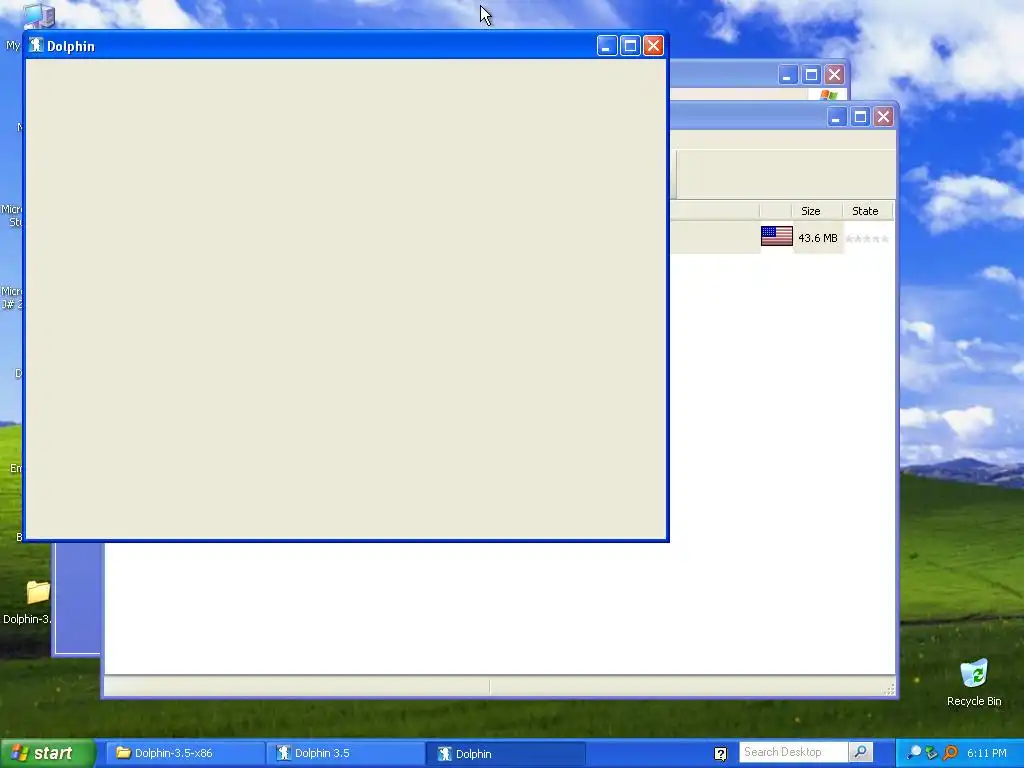Open the Recycle Bin desktop icon
The height and width of the screenshot is (768, 1024).
[974, 673]
